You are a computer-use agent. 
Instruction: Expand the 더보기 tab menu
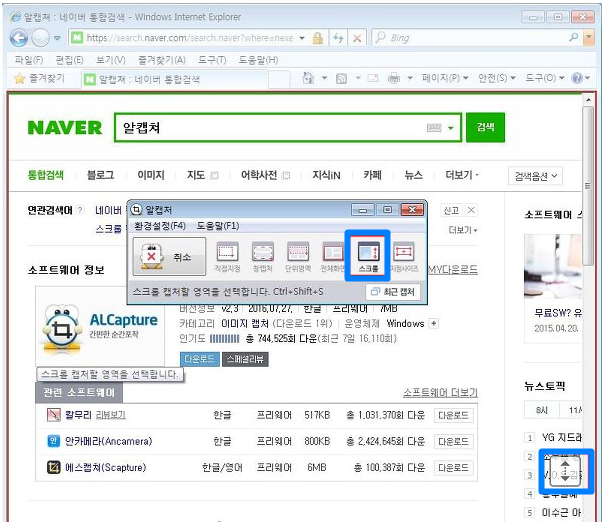pyautogui.click(x=461, y=175)
